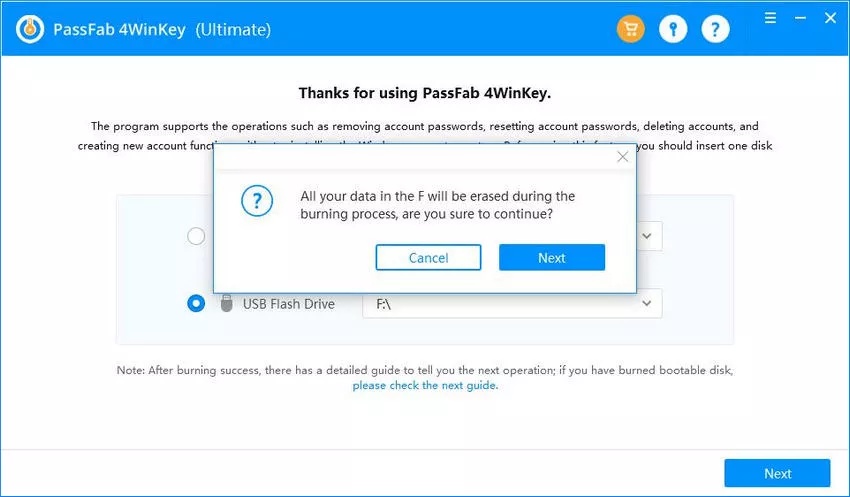
Task: Open the help question mark icon in title bar
Action: point(715,29)
